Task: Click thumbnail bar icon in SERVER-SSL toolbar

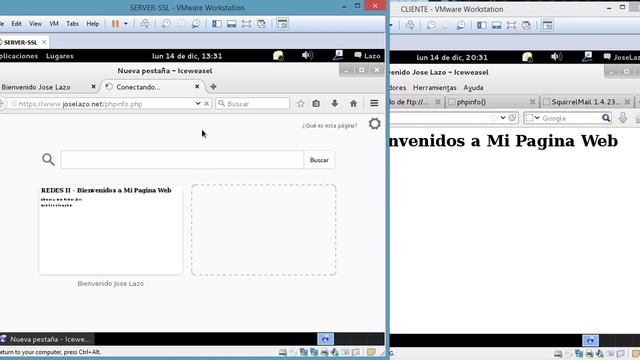Action: pyautogui.click(x=231, y=24)
